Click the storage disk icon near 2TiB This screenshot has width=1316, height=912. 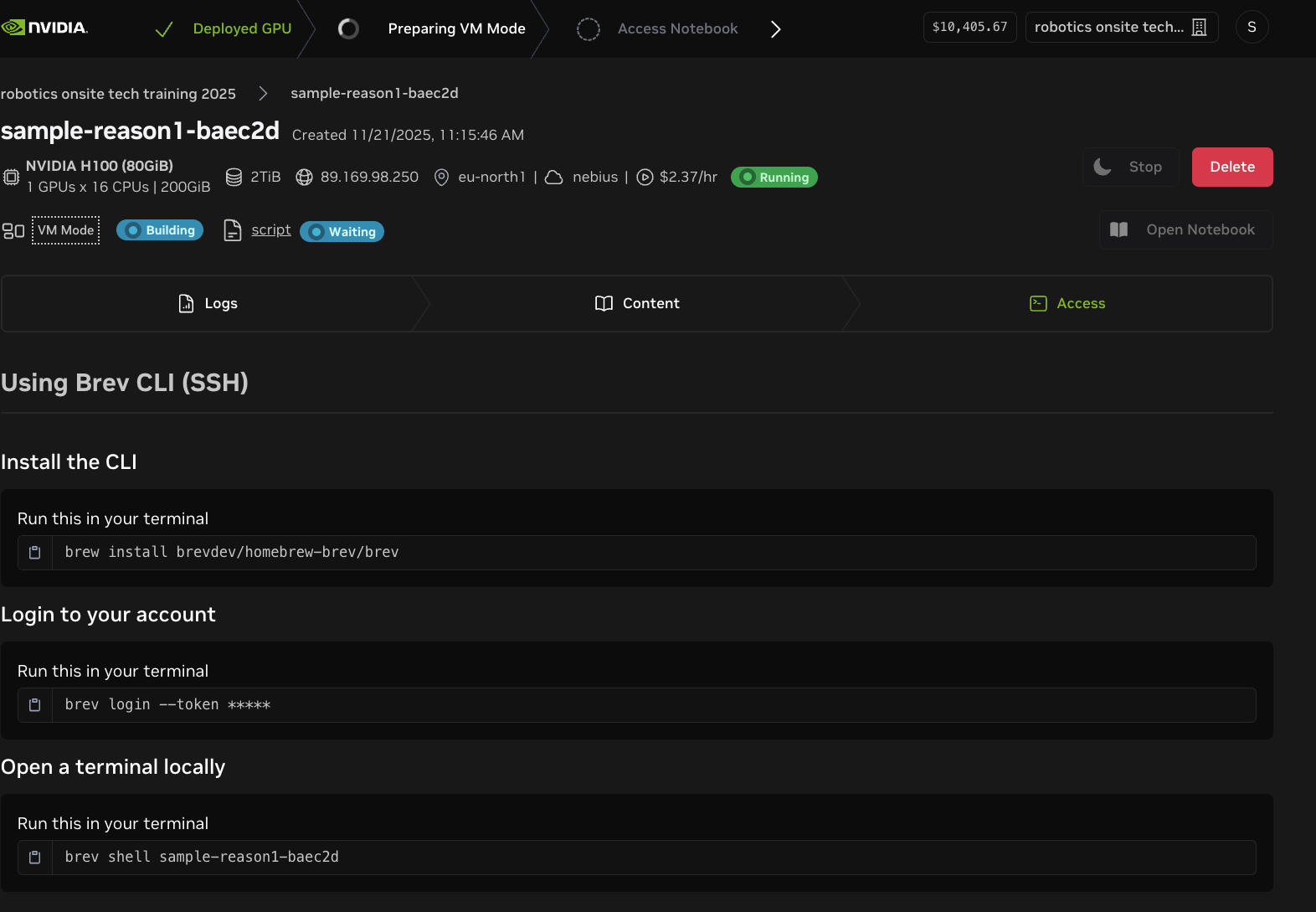click(x=234, y=178)
